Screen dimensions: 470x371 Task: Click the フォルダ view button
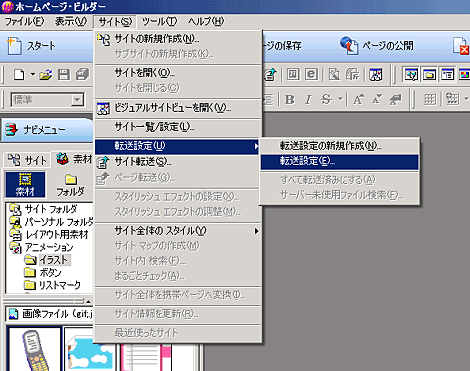pos(70,185)
